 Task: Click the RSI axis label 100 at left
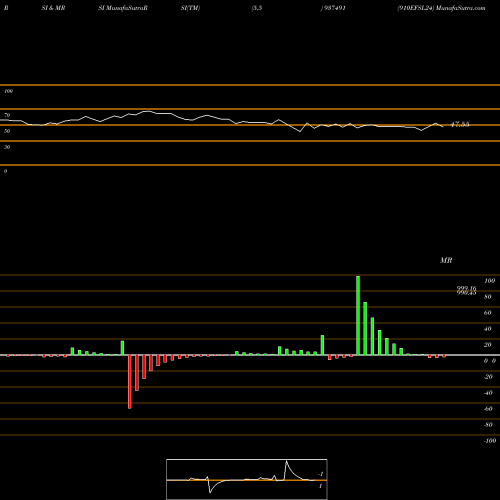click(x=8, y=91)
